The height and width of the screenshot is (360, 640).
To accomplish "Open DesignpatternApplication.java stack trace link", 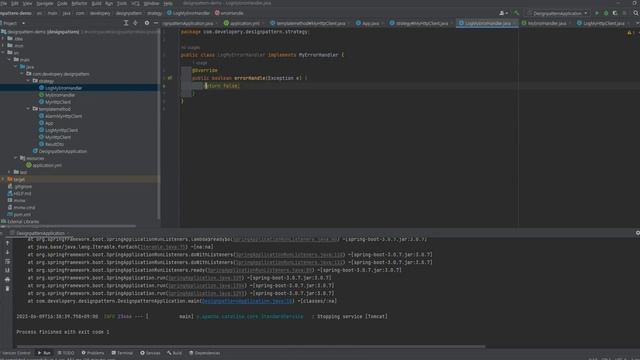I will click(247, 301).
